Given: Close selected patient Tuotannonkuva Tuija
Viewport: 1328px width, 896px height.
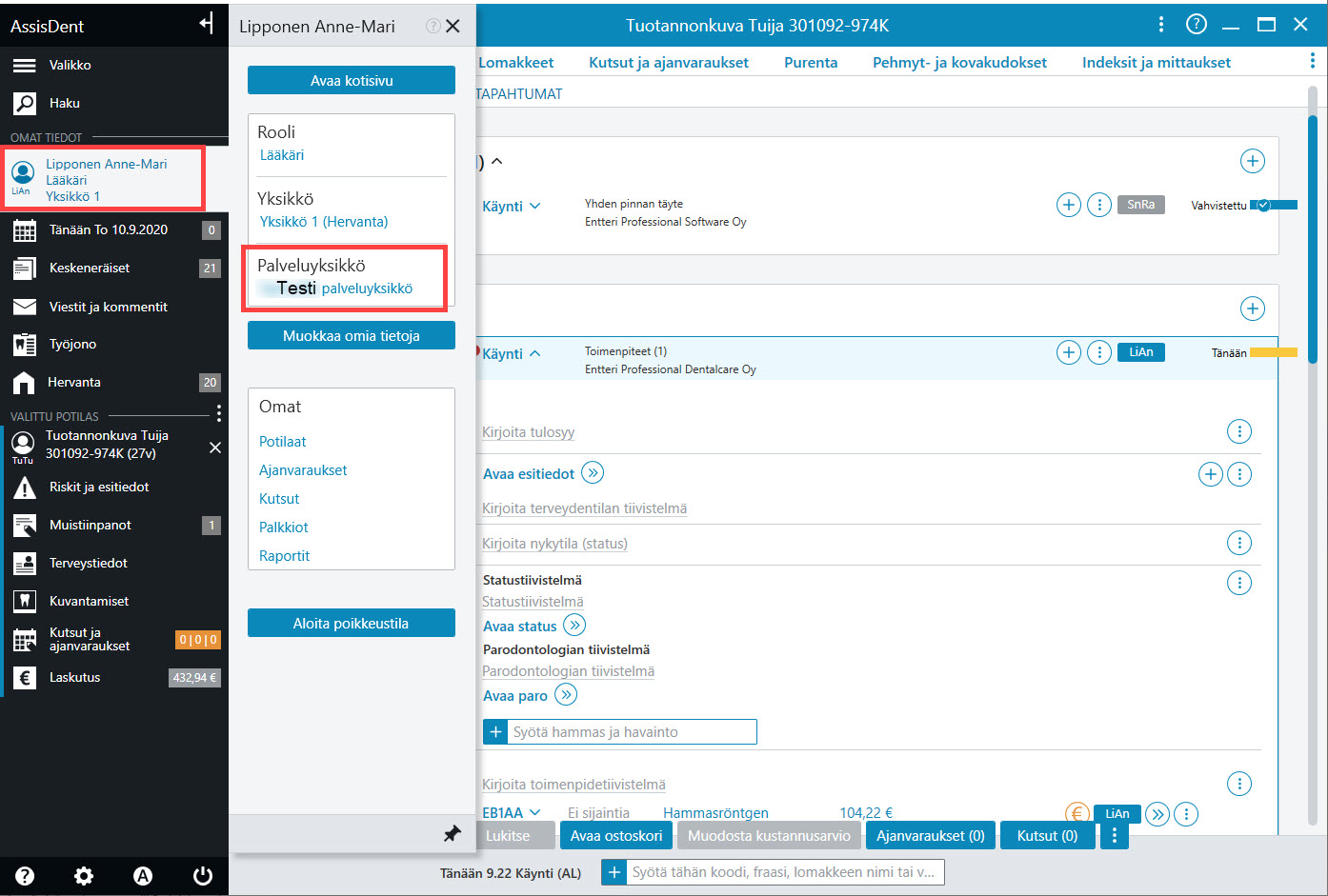Looking at the screenshot, I should click(x=215, y=447).
